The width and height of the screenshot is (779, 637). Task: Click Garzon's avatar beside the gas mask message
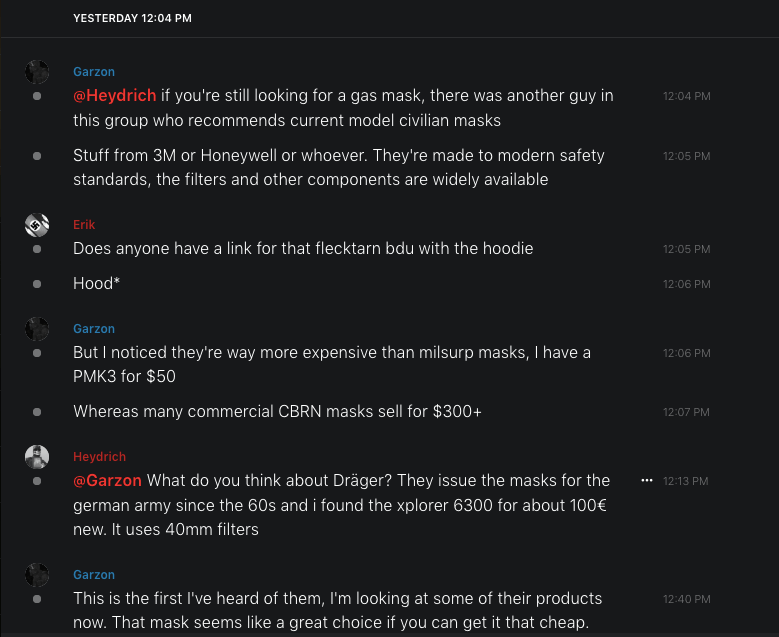(x=37, y=72)
